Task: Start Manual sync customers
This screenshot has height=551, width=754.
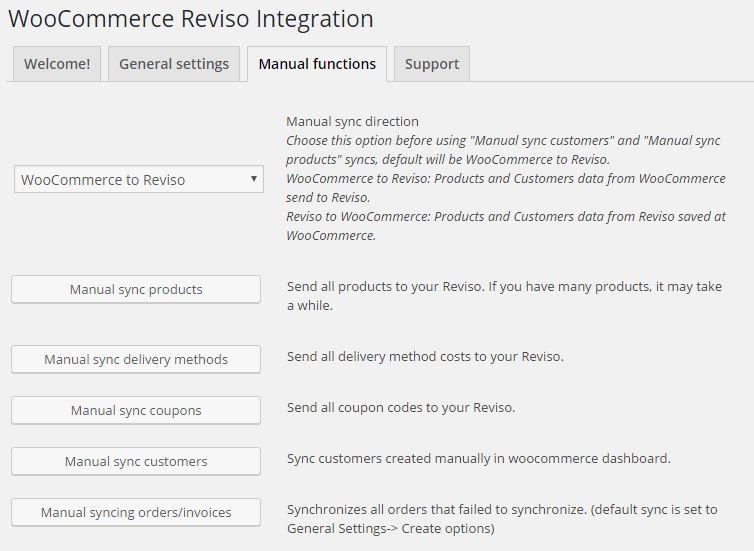Action: (x=136, y=461)
